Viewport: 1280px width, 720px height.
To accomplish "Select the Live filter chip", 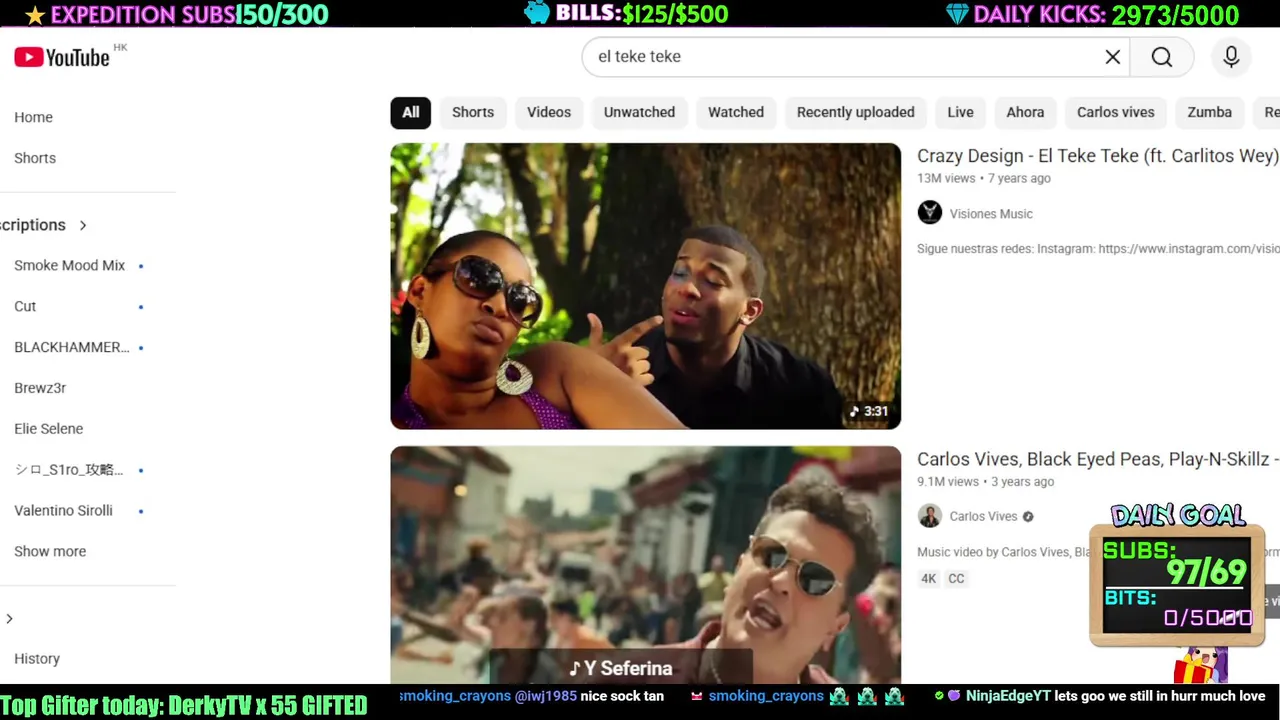I will (960, 112).
